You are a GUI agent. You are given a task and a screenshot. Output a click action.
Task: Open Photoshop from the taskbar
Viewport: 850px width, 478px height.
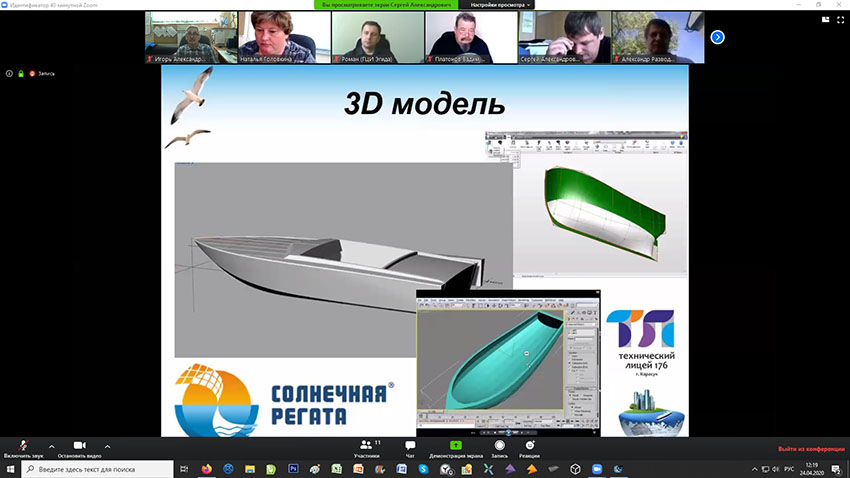[x=294, y=468]
